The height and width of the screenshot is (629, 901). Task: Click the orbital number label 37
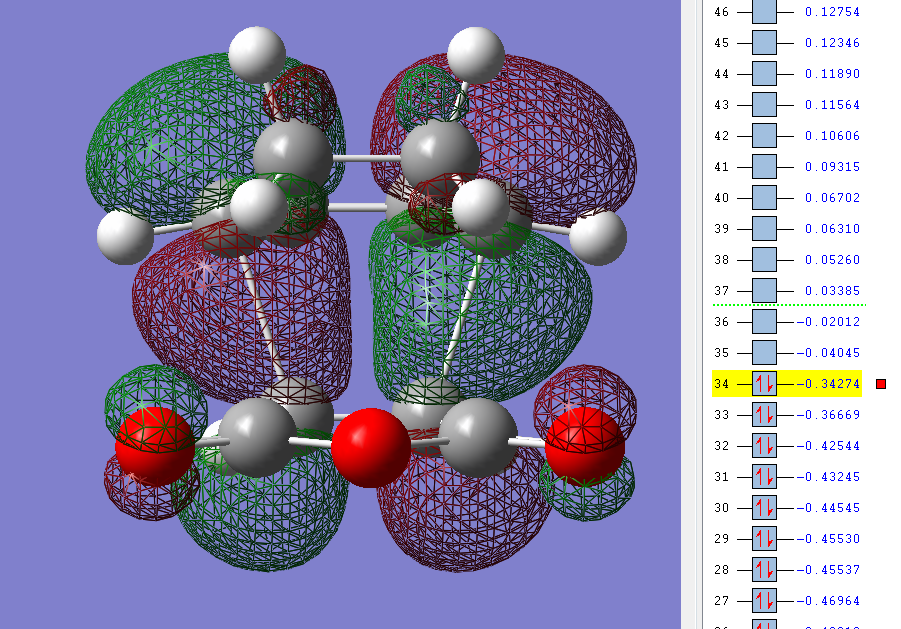coord(721,291)
